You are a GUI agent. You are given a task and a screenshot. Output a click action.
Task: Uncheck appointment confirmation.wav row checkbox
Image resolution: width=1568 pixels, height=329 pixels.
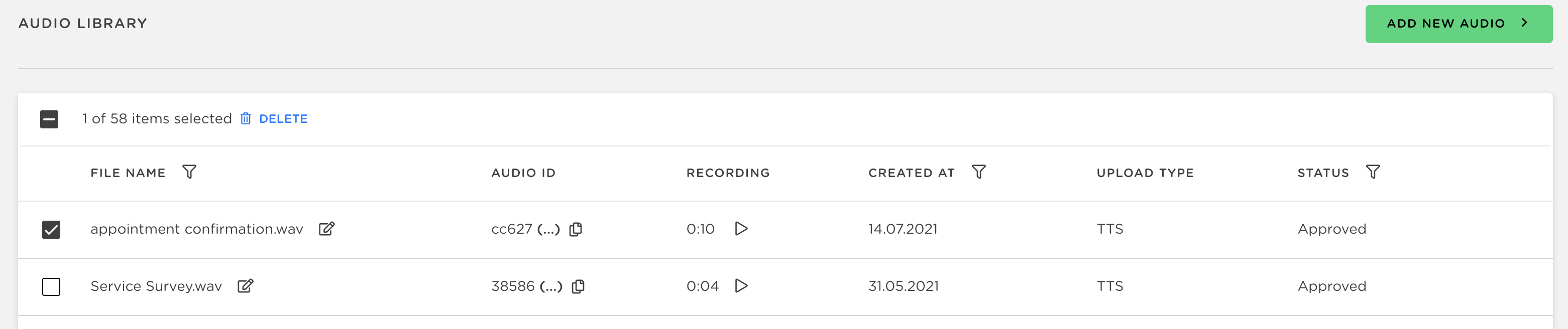click(x=51, y=229)
